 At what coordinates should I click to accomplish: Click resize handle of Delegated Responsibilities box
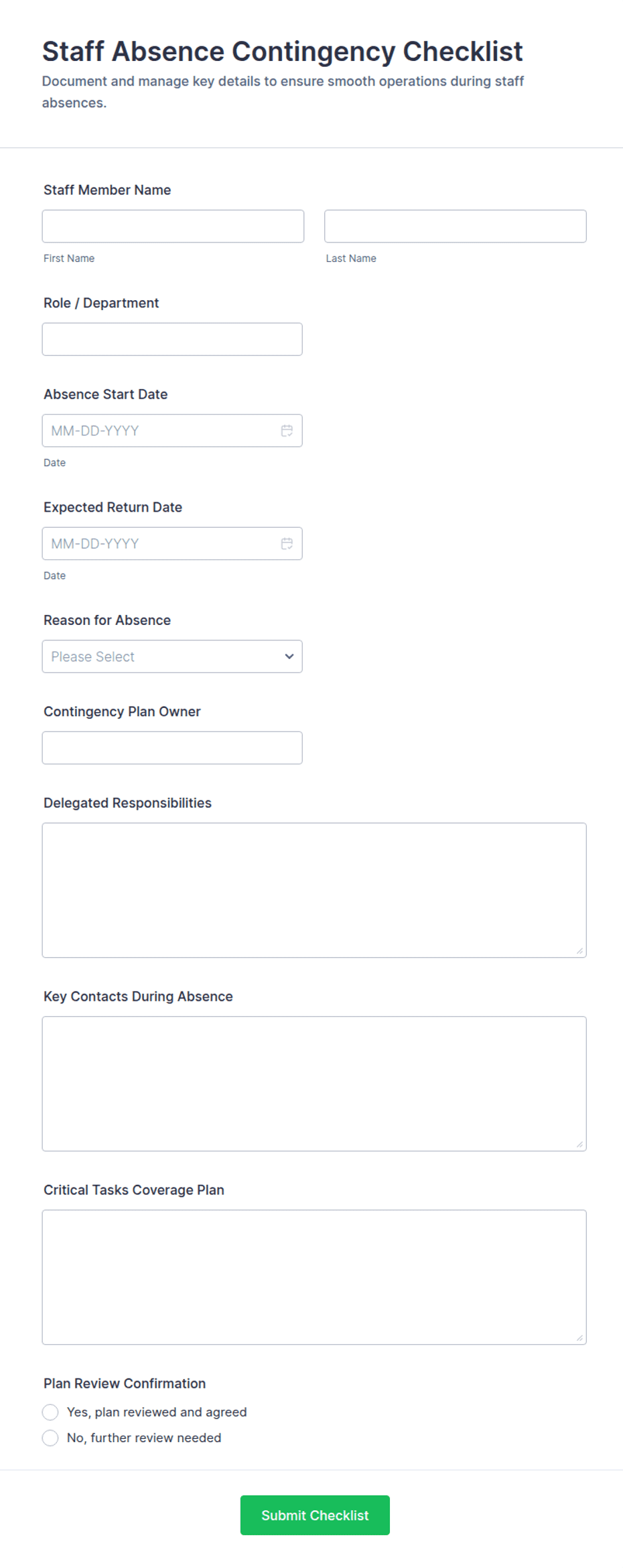(579, 950)
